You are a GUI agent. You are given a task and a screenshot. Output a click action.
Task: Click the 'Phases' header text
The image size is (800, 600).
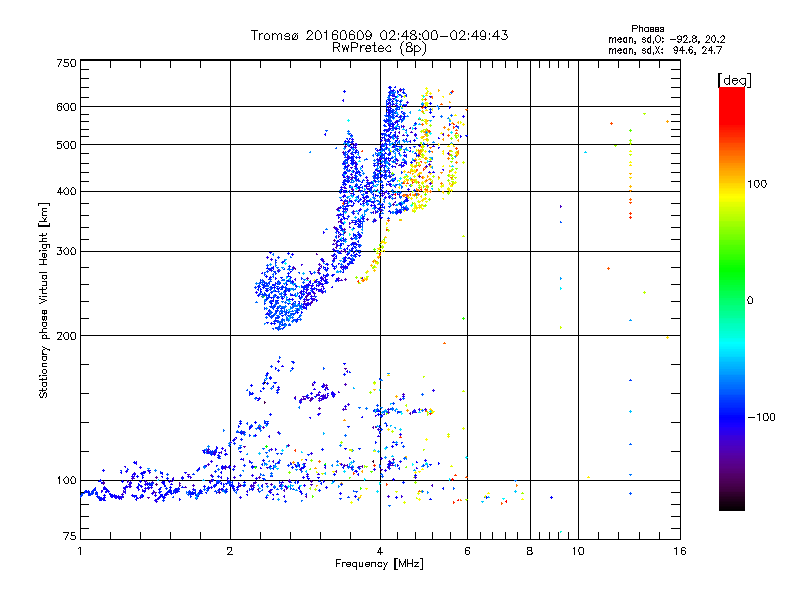647,29
